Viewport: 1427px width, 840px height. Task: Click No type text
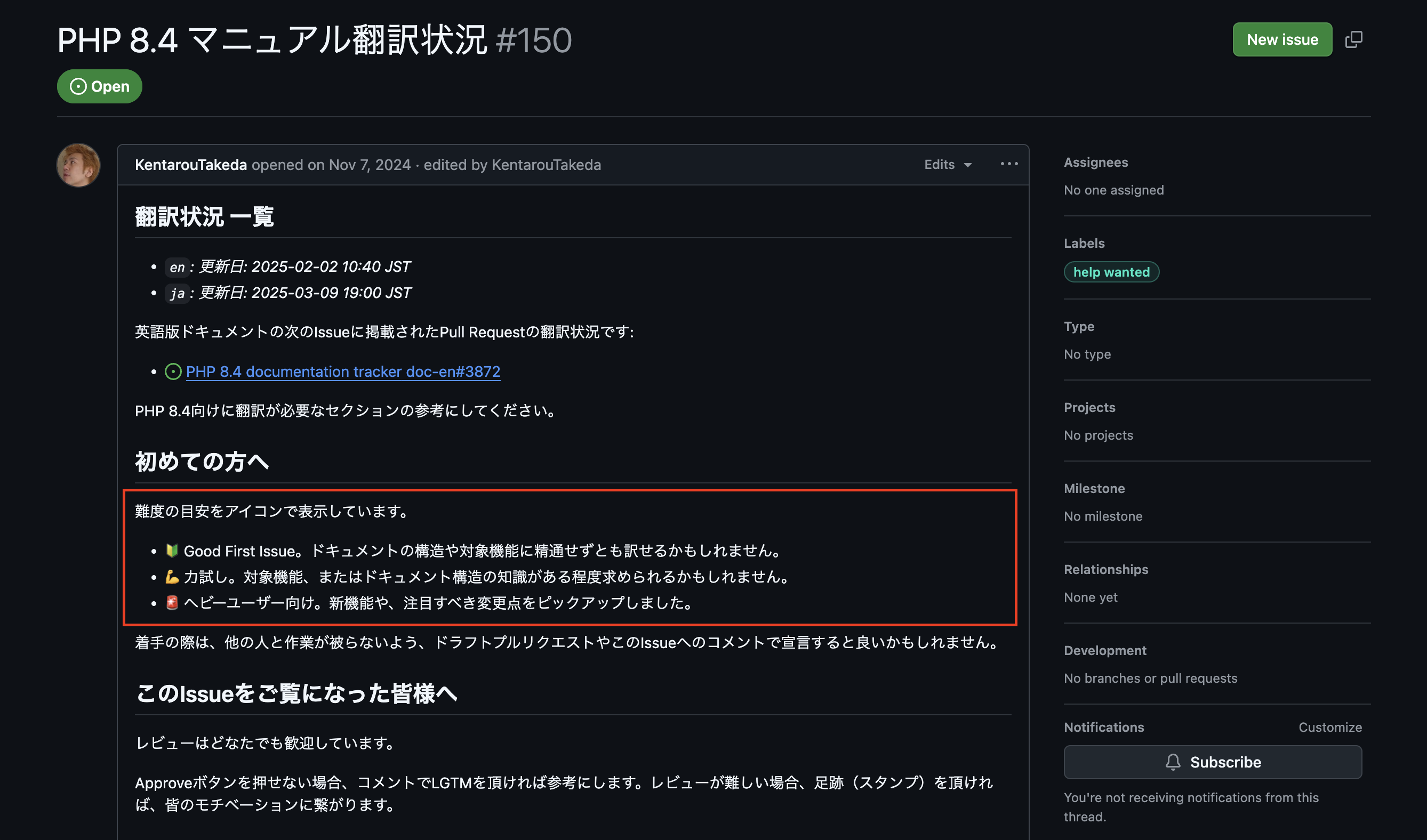click(1087, 354)
